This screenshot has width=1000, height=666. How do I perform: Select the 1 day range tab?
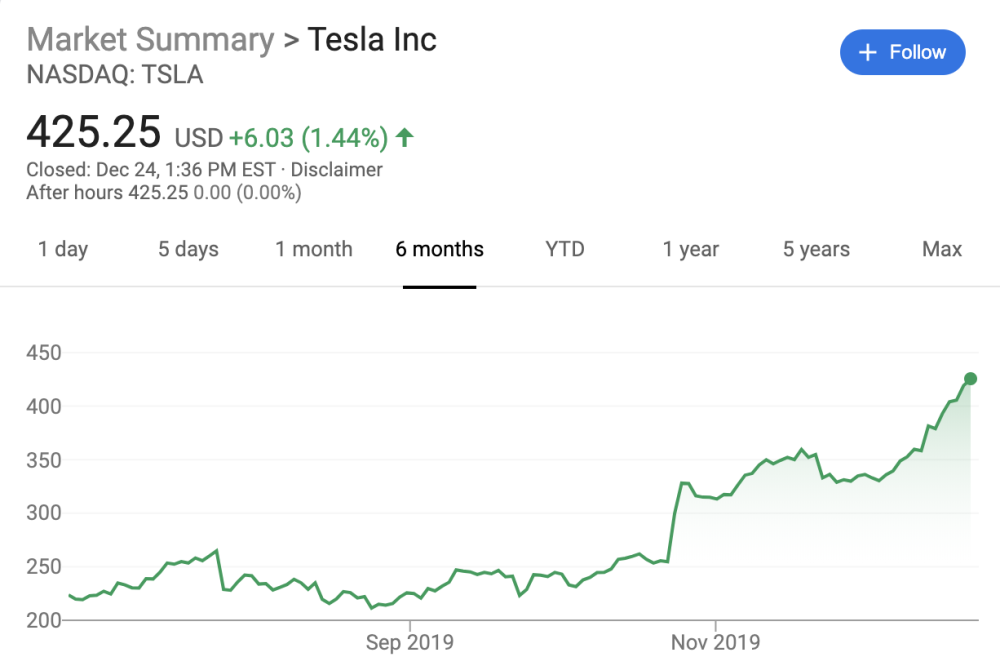pos(63,249)
